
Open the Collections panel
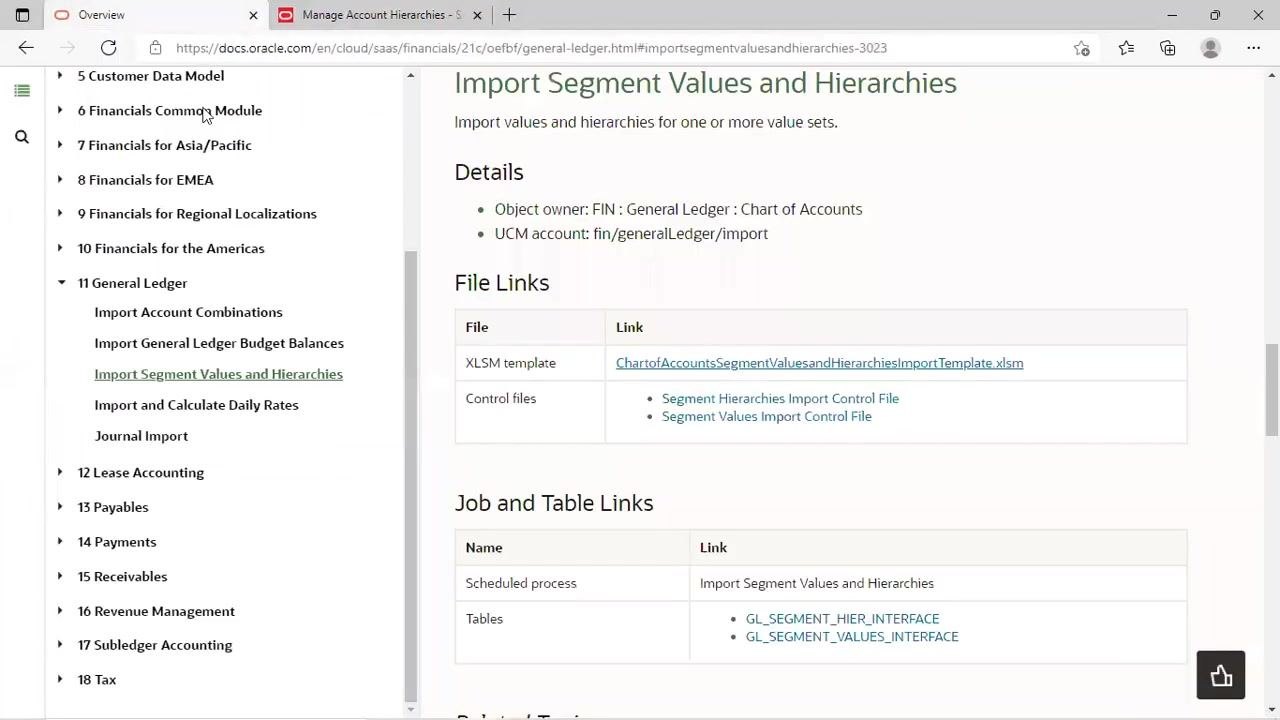point(1168,48)
